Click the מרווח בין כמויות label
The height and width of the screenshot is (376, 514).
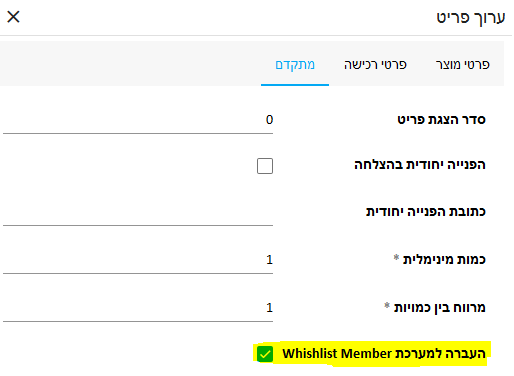(x=440, y=307)
